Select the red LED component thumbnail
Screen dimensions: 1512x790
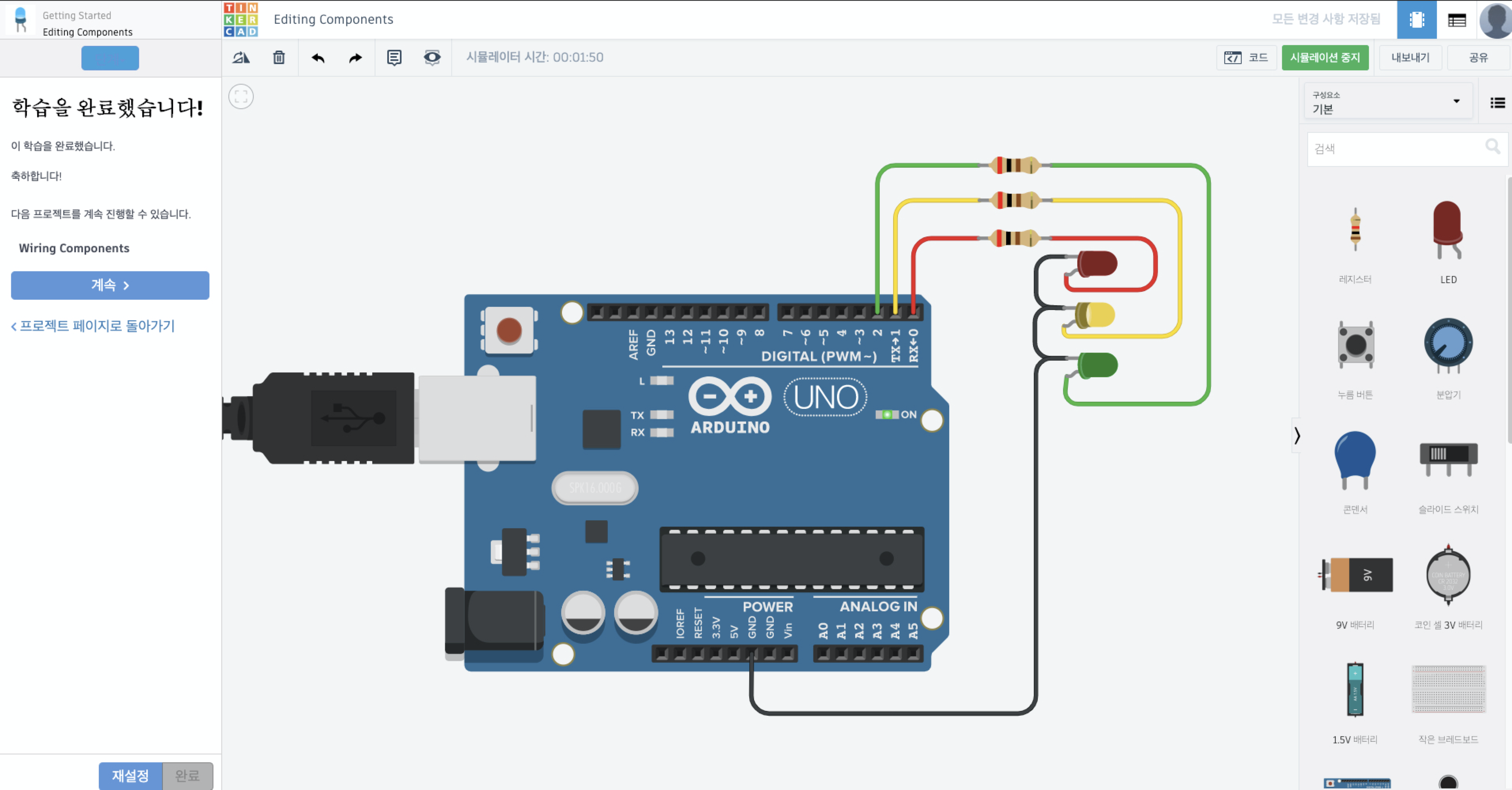1448,230
